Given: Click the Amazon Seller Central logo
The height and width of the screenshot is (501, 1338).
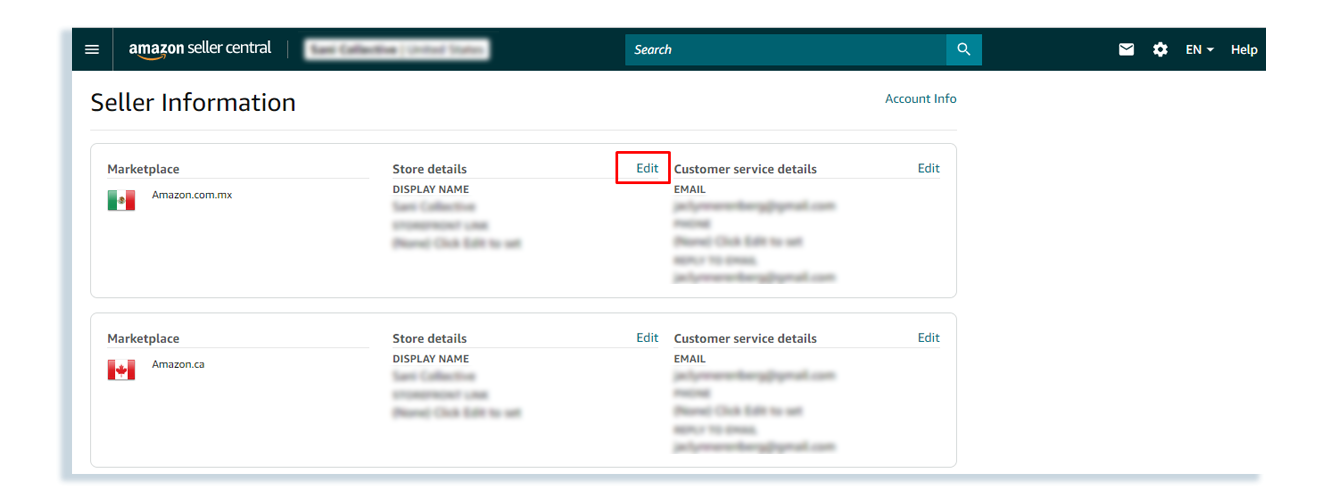Looking at the screenshot, I should point(200,49).
